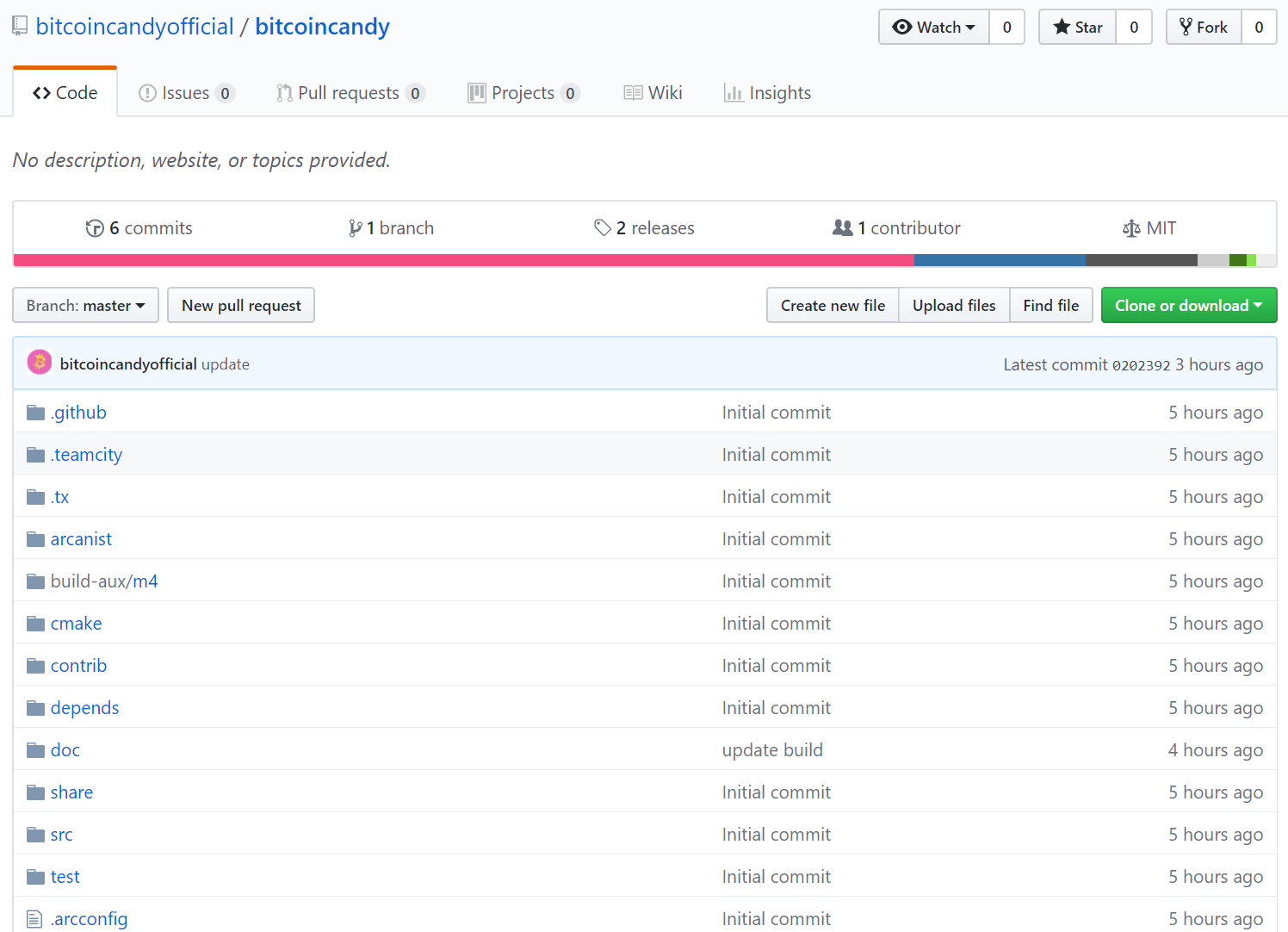Open the MIT license link
The height and width of the screenshot is (932, 1288).
pos(1149,228)
